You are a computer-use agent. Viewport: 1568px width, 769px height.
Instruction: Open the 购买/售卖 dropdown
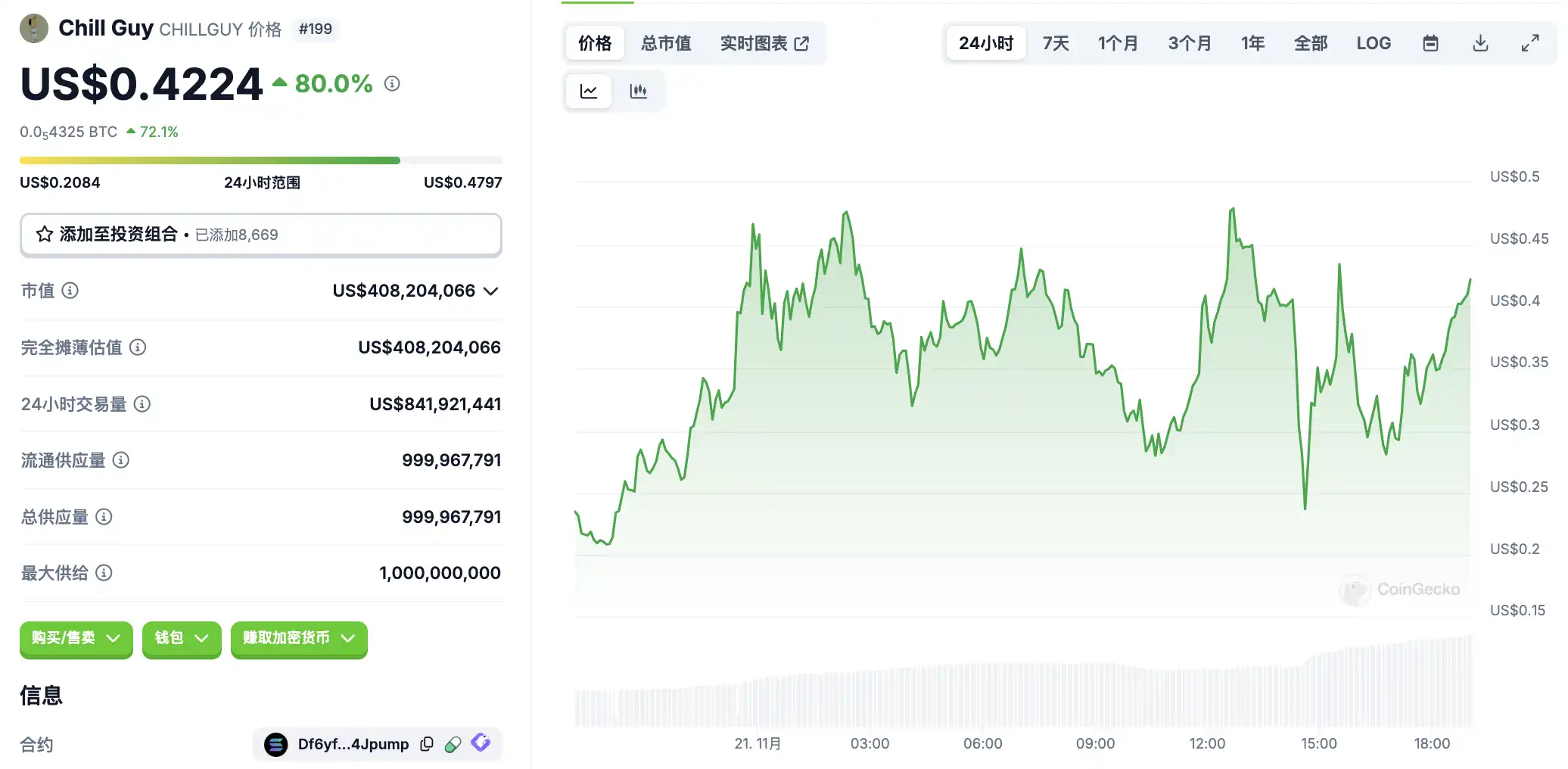click(x=76, y=639)
